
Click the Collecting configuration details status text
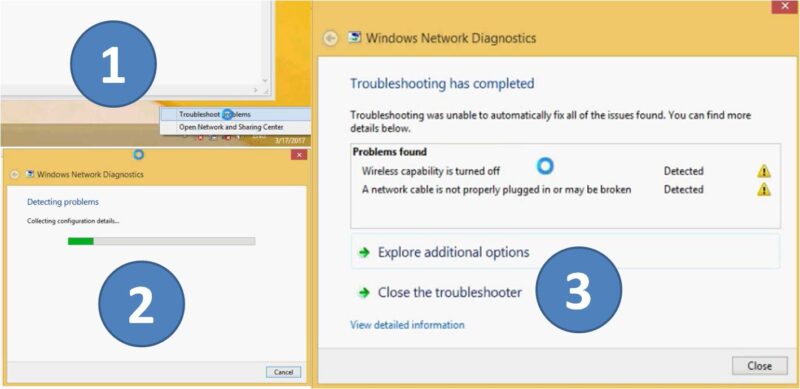[73, 221]
